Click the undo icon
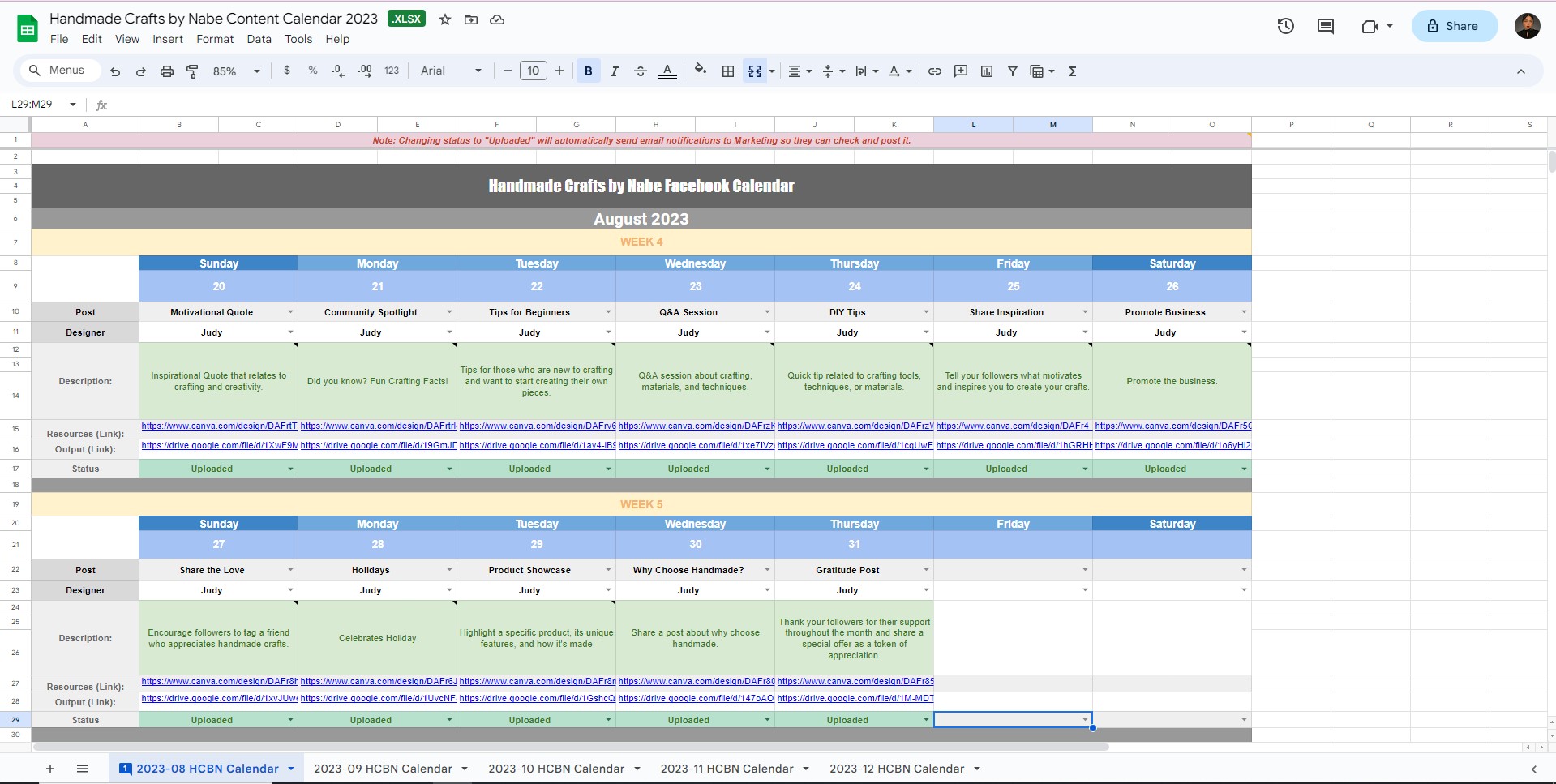Image resolution: width=1556 pixels, height=784 pixels. [115, 71]
